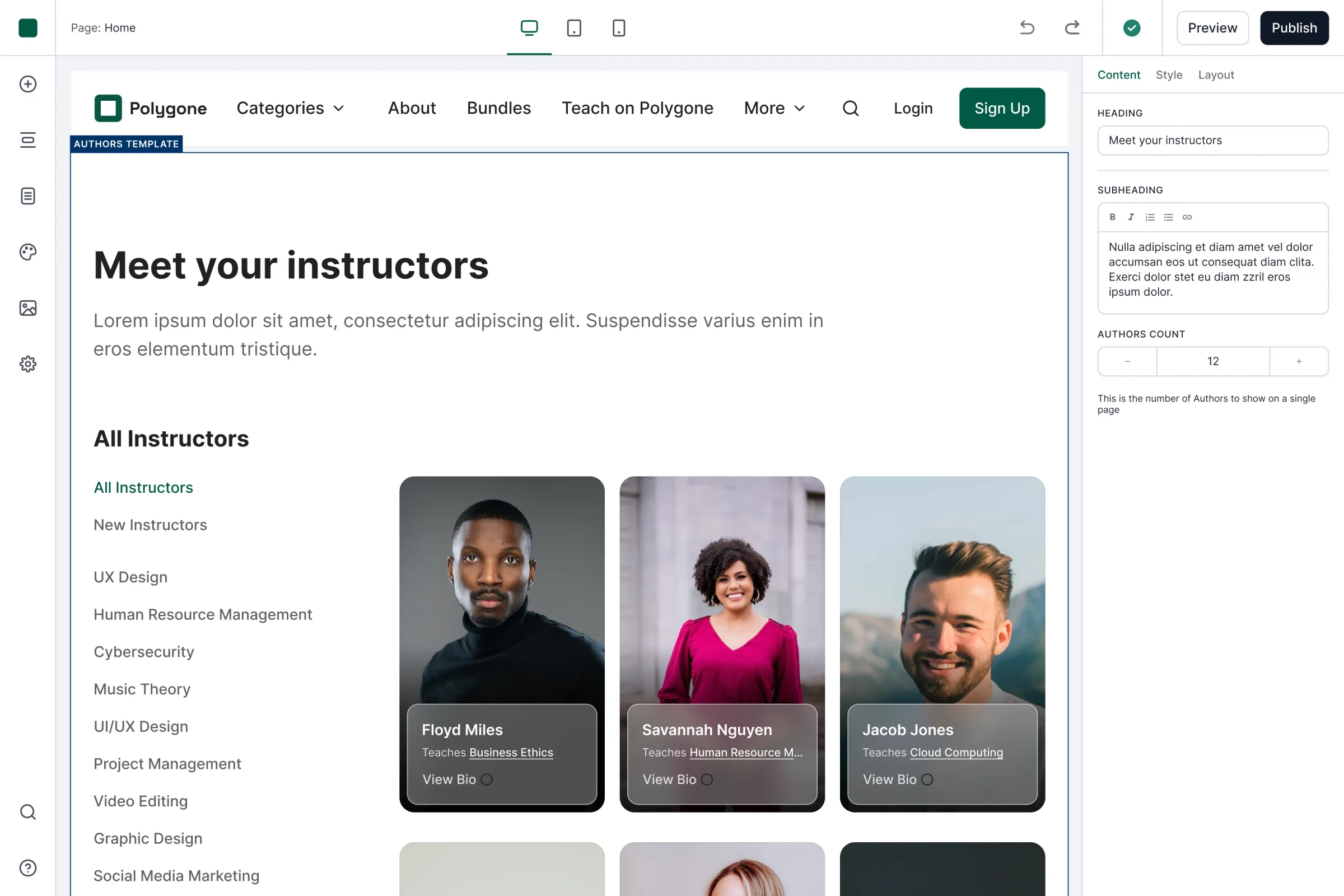
Task: Insert a numbered list in the subheading editor
Action: pyautogui.click(x=1150, y=217)
